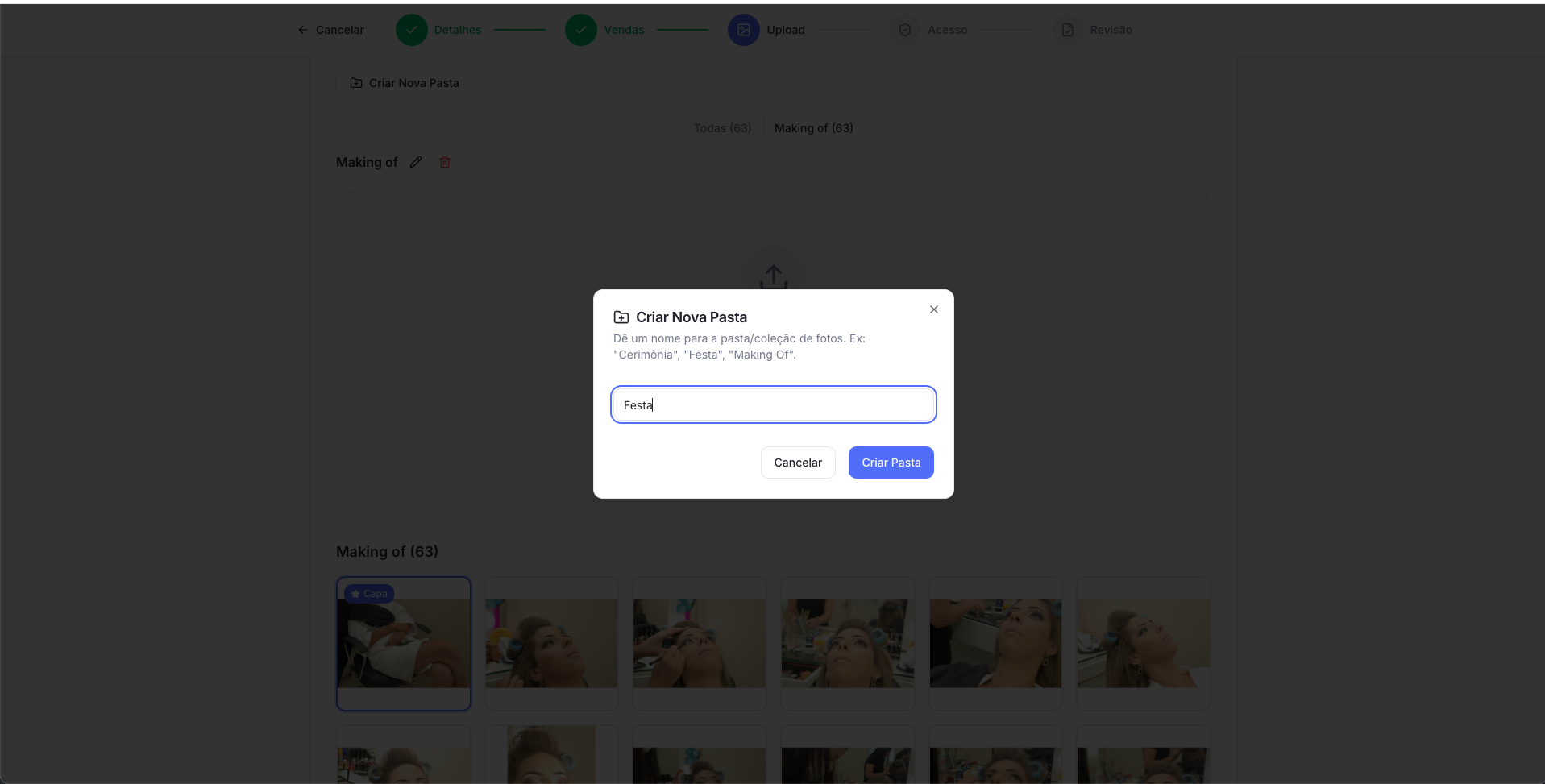Open the Acesso step shield icon
Screen dimensions: 1545x784
[905, 30]
